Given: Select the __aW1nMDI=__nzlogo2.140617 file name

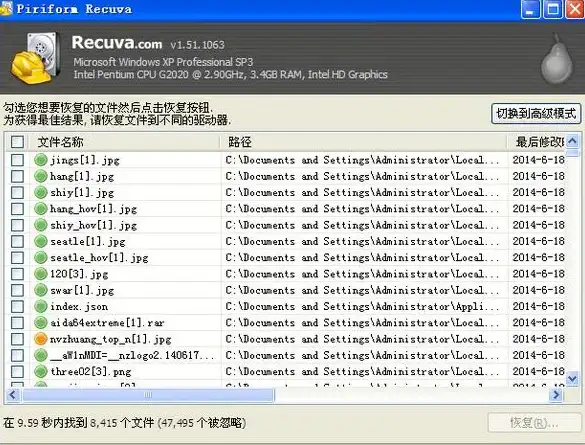Looking at the screenshot, I should pos(133,355).
